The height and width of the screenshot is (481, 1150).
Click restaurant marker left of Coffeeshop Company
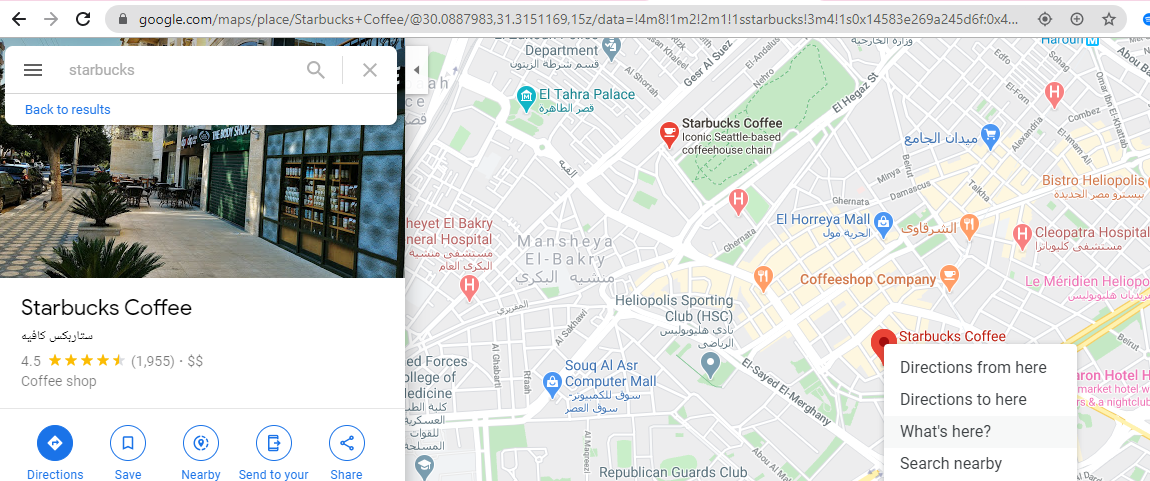pyautogui.click(x=764, y=277)
